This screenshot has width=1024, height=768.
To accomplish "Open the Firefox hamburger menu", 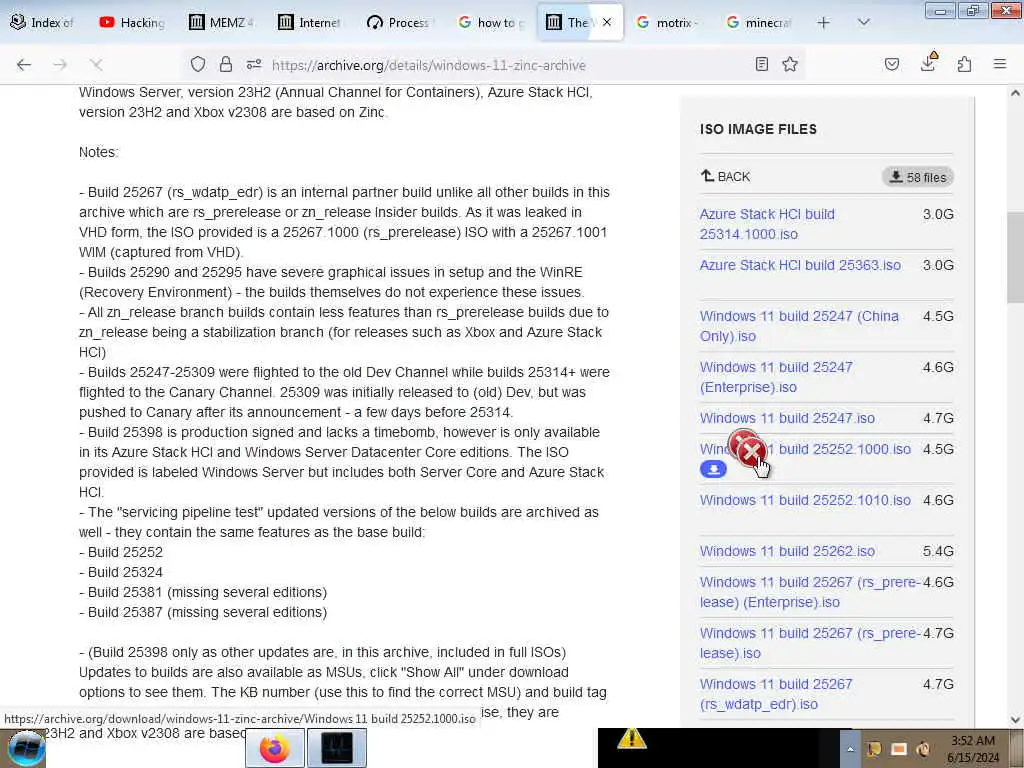I will pos(1000,64).
